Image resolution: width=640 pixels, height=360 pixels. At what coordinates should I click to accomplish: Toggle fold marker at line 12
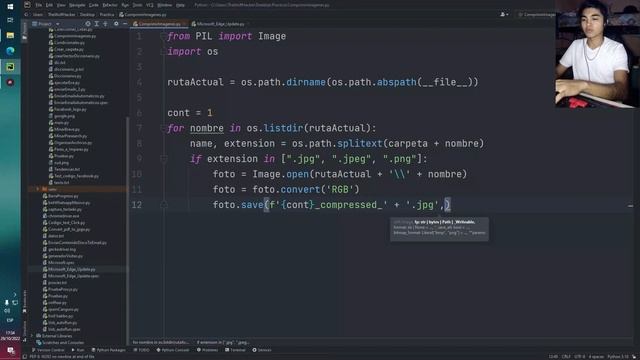164,205
